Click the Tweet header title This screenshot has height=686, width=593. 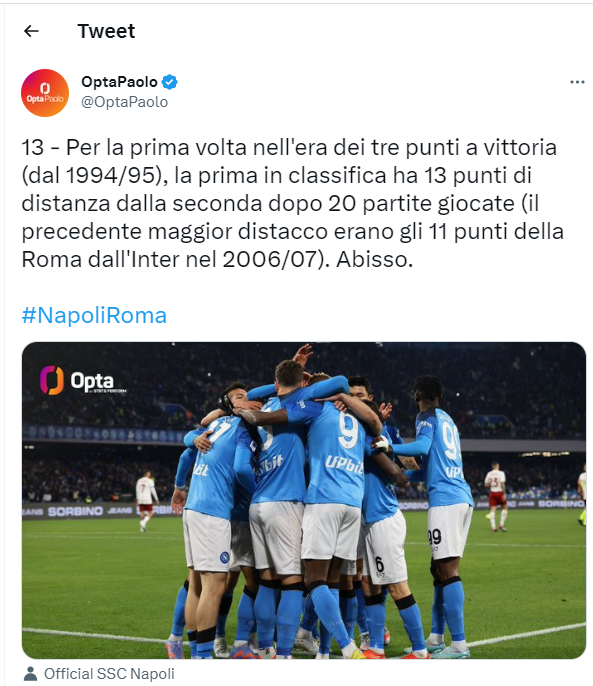tap(106, 31)
